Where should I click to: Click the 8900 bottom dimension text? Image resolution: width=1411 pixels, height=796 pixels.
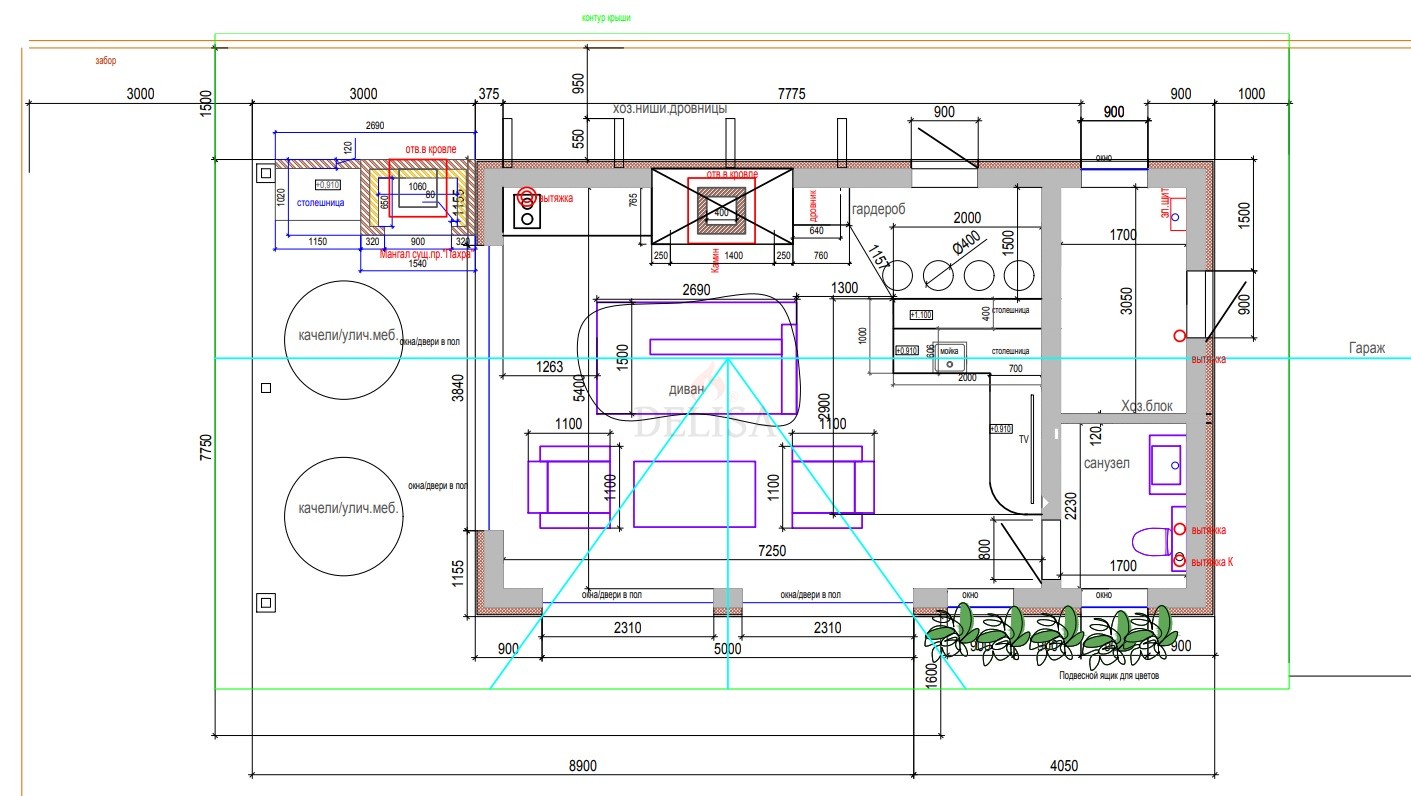point(582,765)
